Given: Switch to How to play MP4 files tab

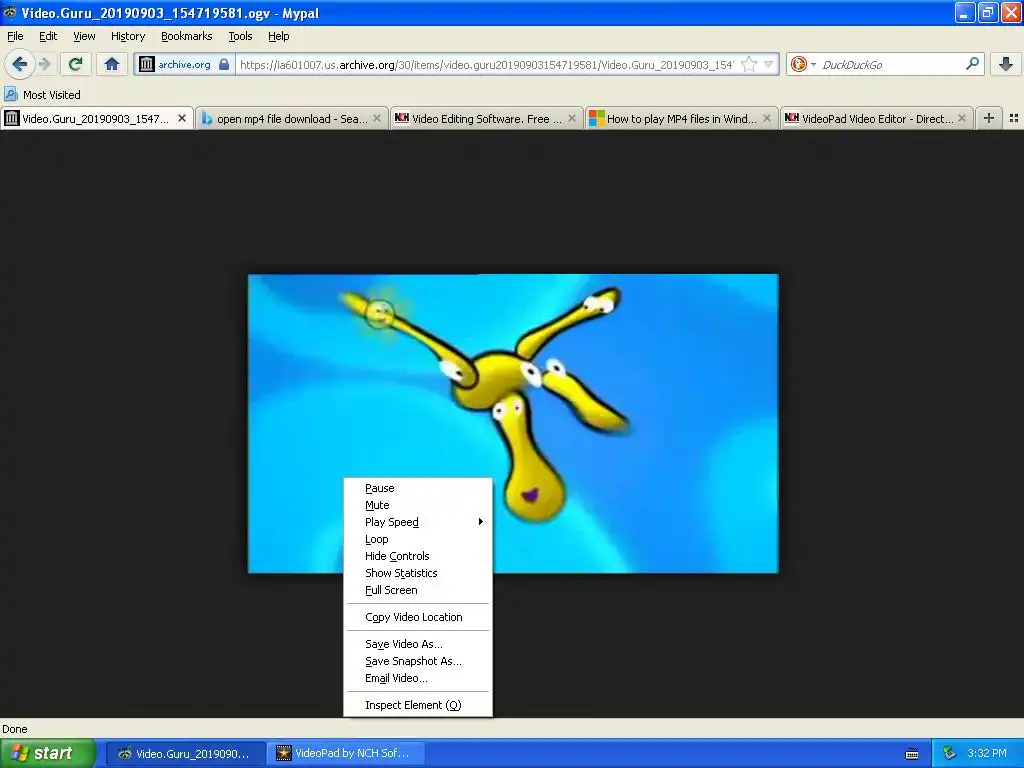Looking at the screenshot, I should (x=681, y=118).
